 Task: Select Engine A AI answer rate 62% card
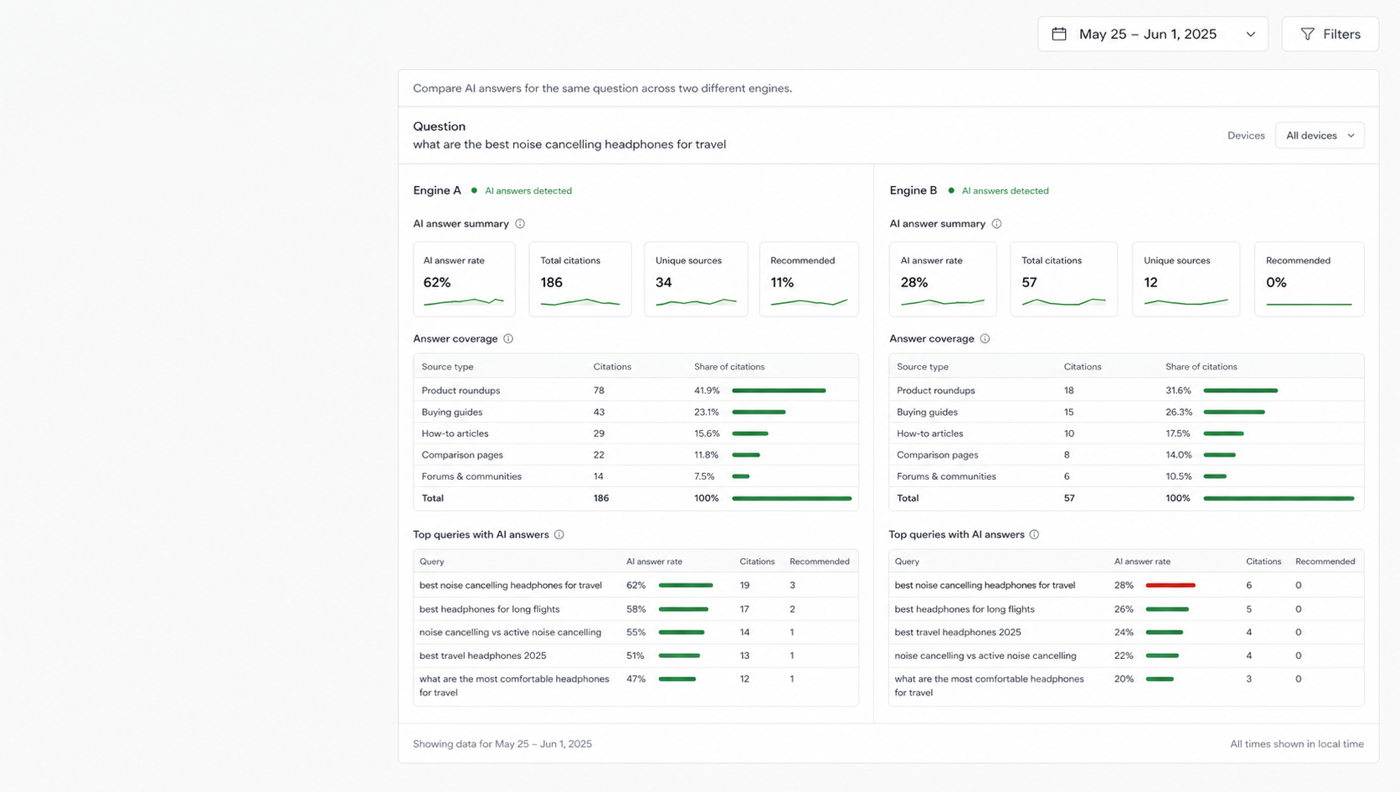coord(464,279)
